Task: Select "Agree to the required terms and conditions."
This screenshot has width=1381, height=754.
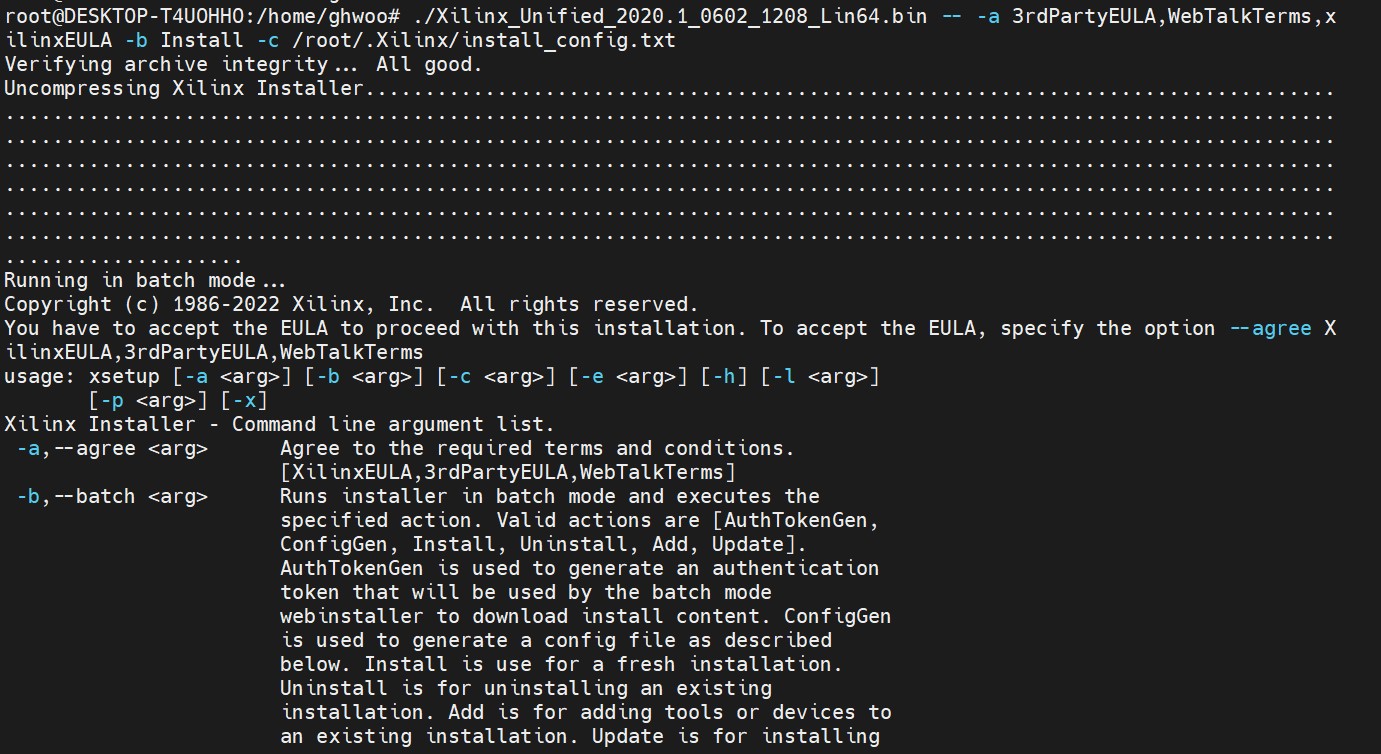Action: (537, 449)
